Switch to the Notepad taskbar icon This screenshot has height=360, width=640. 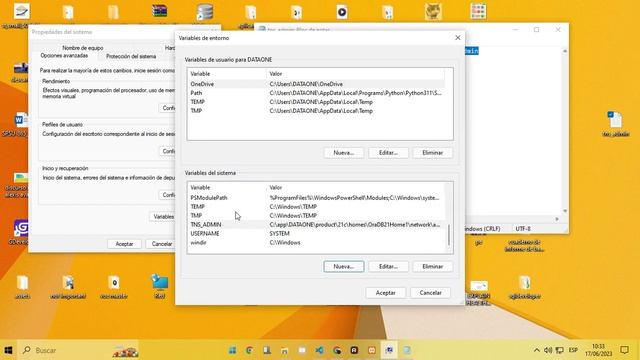click(x=407, y=350)
